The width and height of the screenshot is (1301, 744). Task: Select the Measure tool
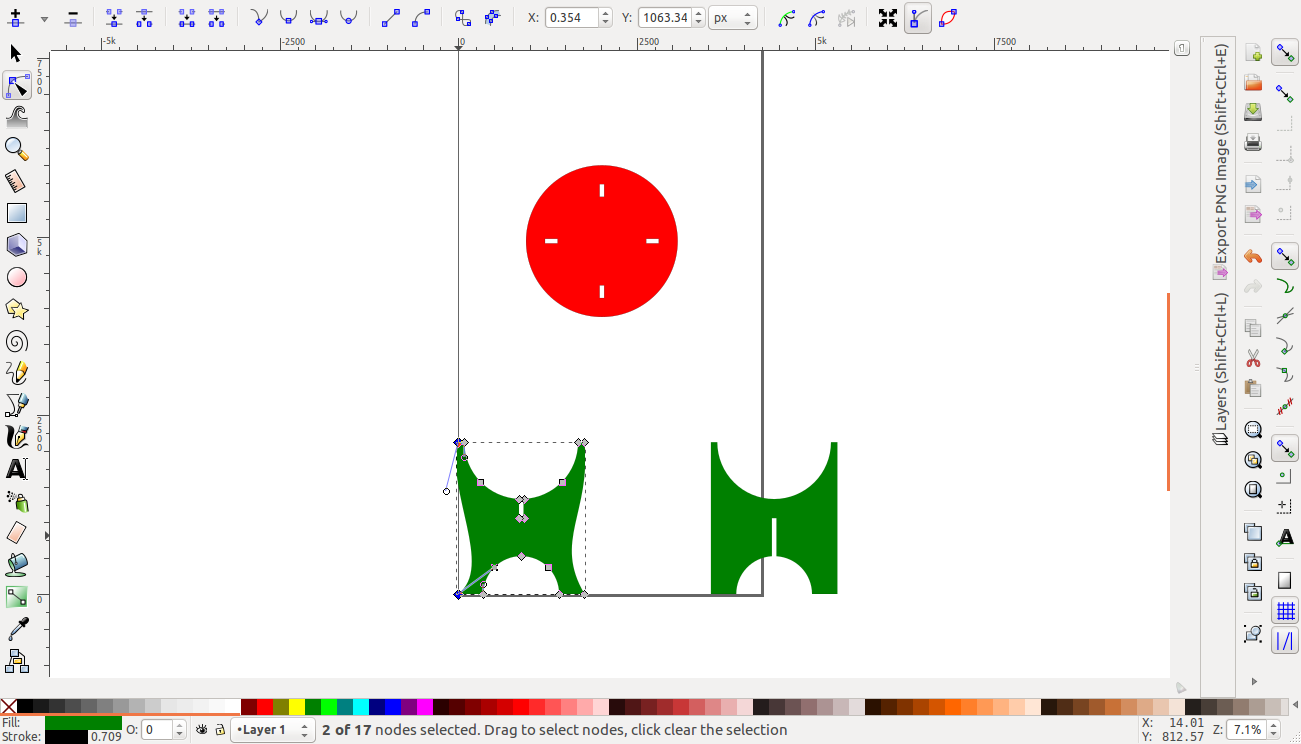click(16, 181)
